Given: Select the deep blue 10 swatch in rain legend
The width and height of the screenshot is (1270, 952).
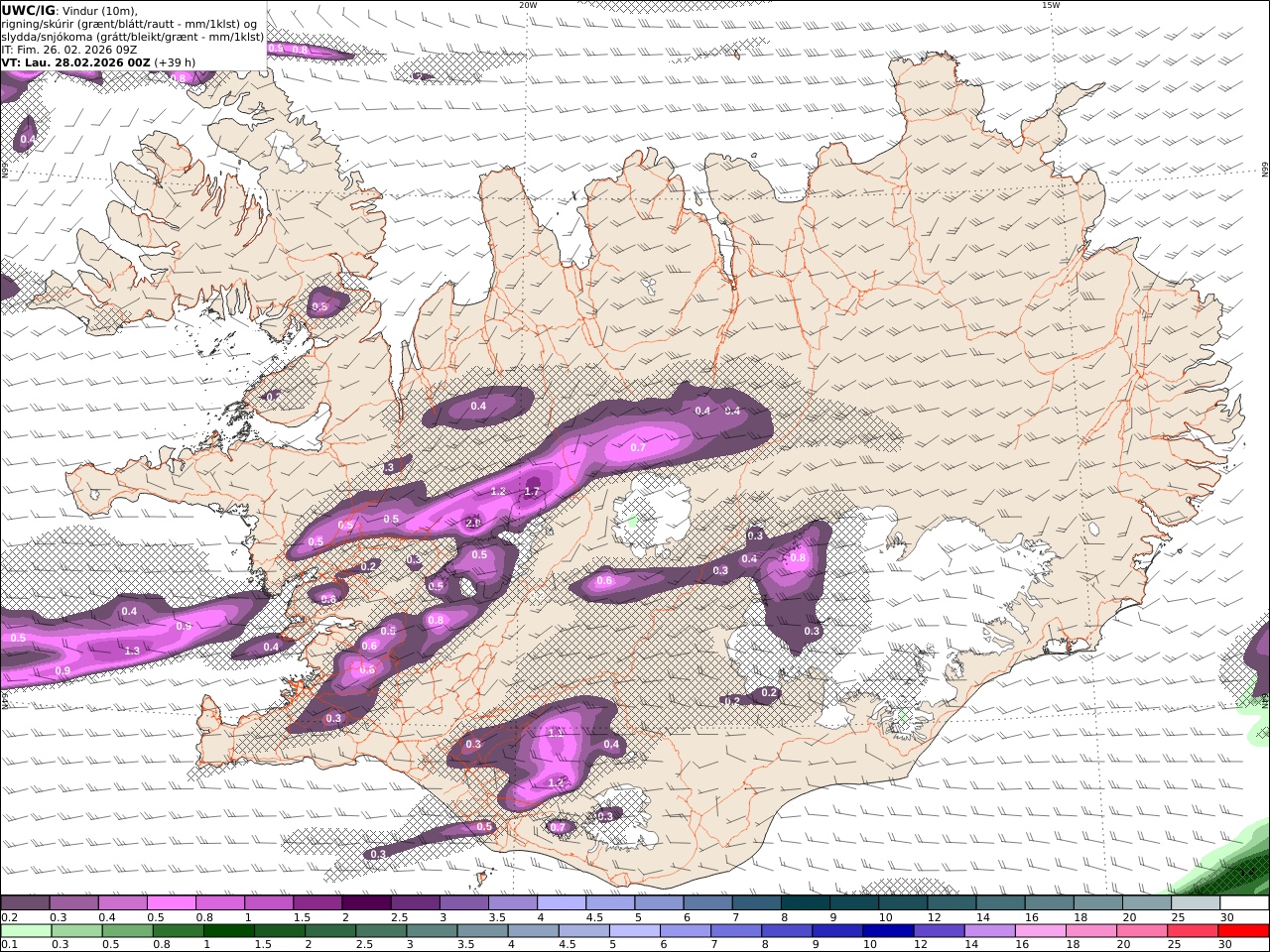Looking at the screenshot, I should click(x=887, y=930).
